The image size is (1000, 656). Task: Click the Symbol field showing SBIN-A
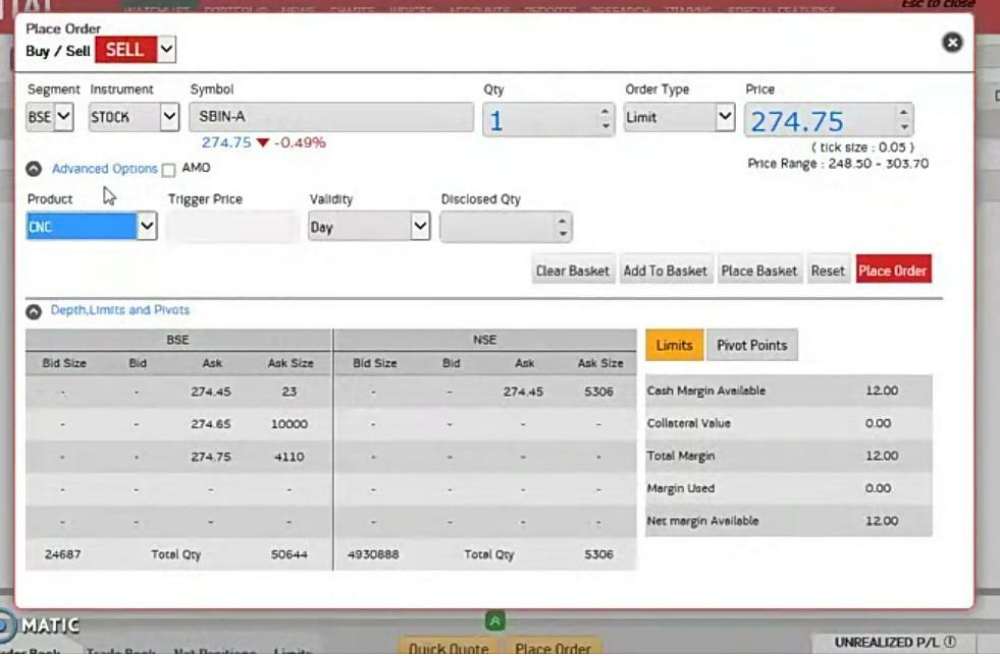[x=330, y=117]
